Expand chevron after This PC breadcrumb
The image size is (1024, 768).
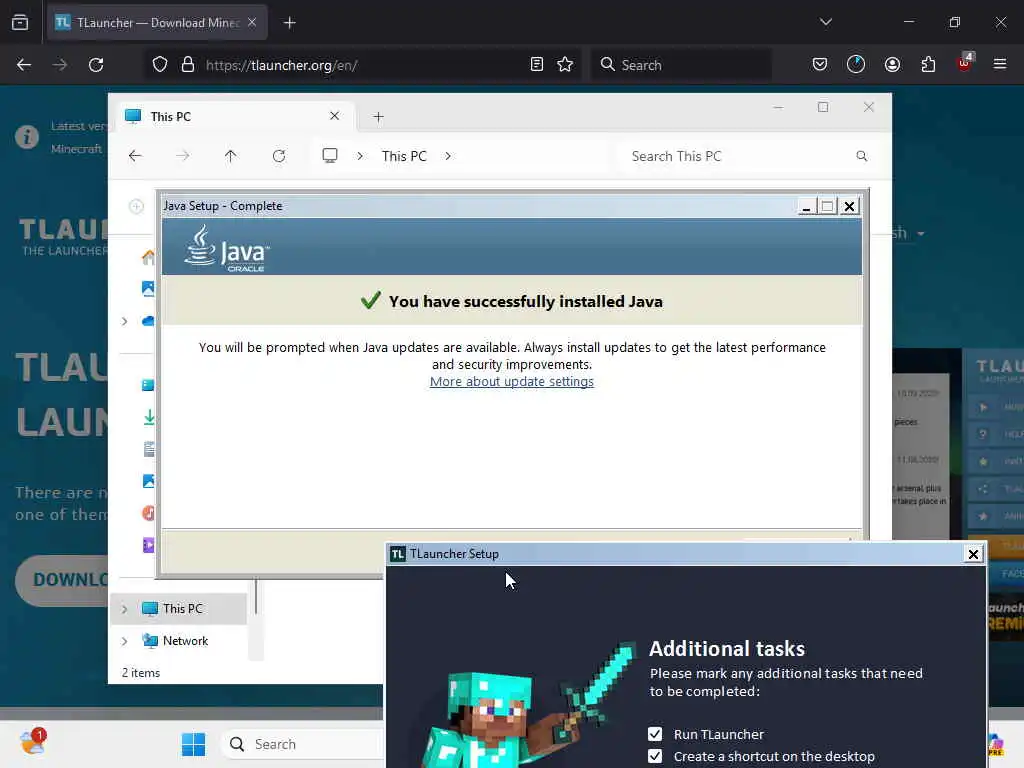[448, 156]
